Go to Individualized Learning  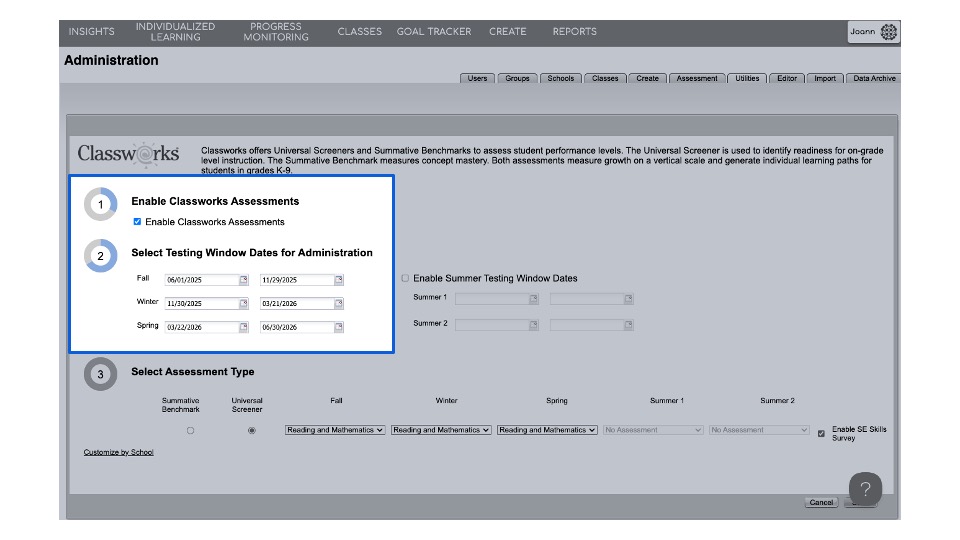click(175, 32)
